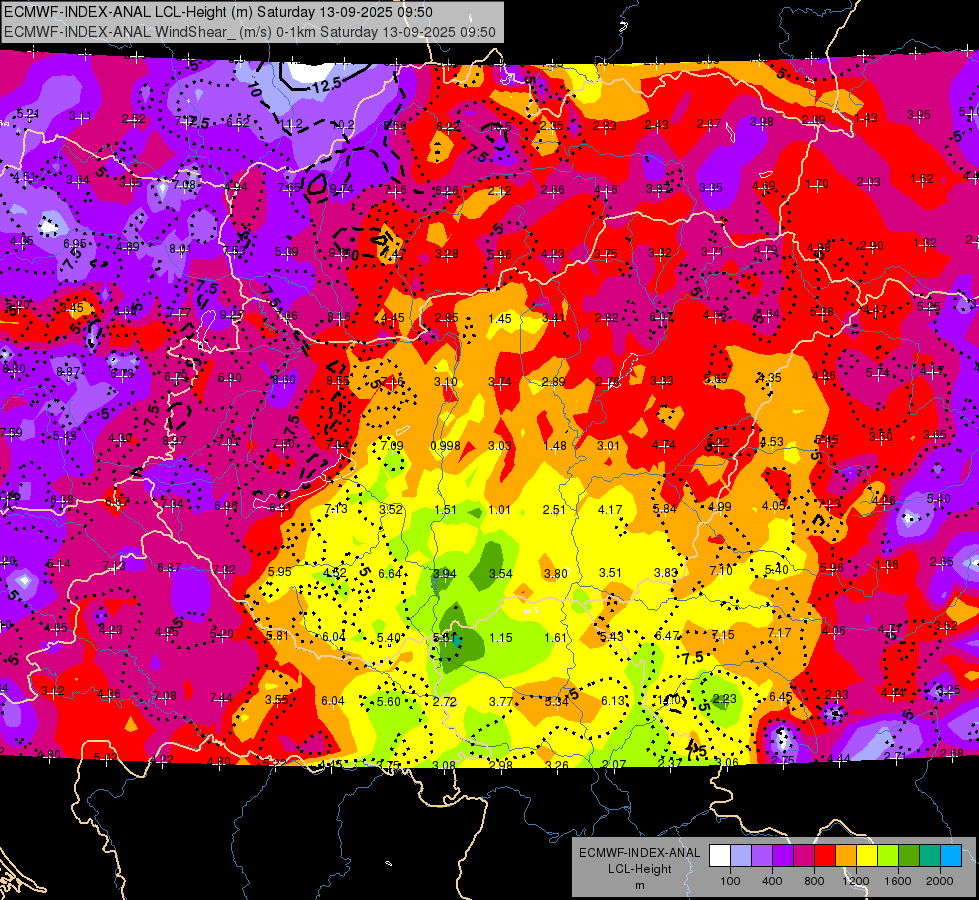Click the wind shear value 8.87
The height and width of the screenshot is (900, 979).
[x=67, y=372]
